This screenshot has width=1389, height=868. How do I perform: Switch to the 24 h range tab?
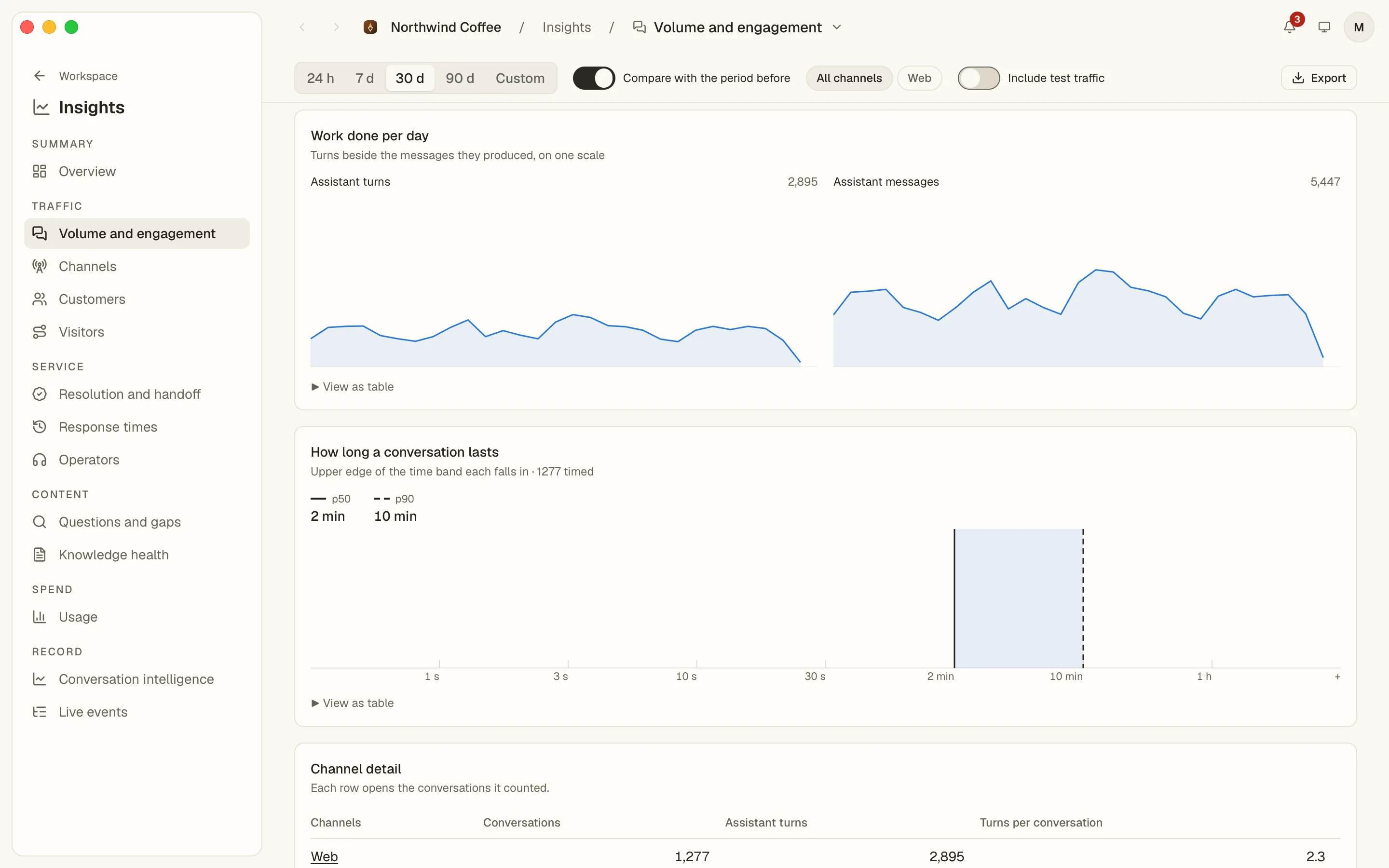click(320, 78)
